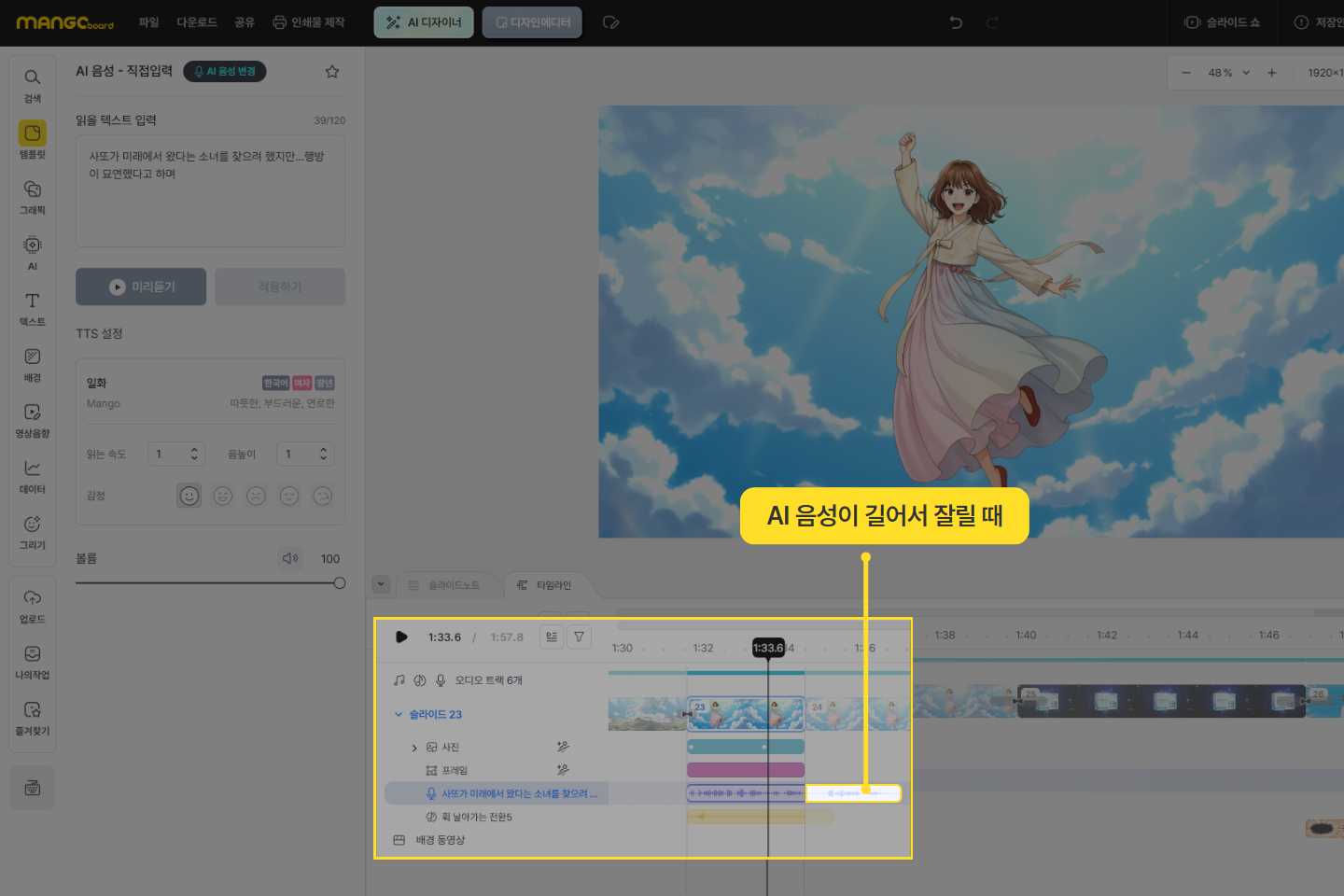Click the 볼륨 slider handle
Image resolution: width=1344 pixels, height=896 pixels.
(x=339, y=583)
